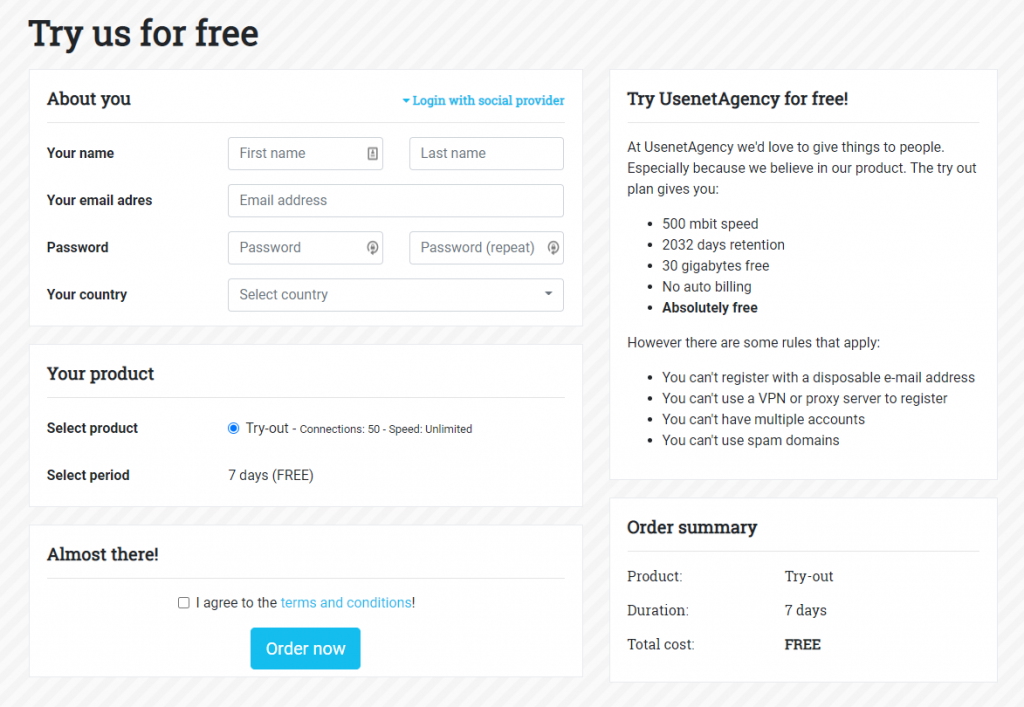Expand Login with social provider
1024x707 pixels.
click(483, 101)
